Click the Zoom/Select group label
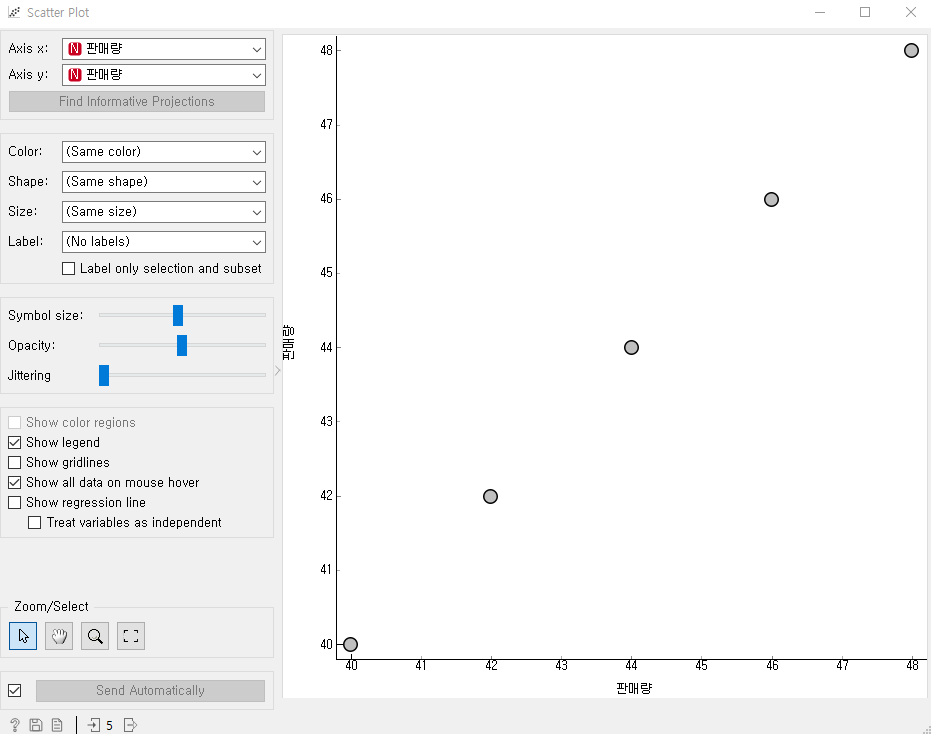Image resolution: width=931 pixels, height=734 pixels. [x=51, y=606]
